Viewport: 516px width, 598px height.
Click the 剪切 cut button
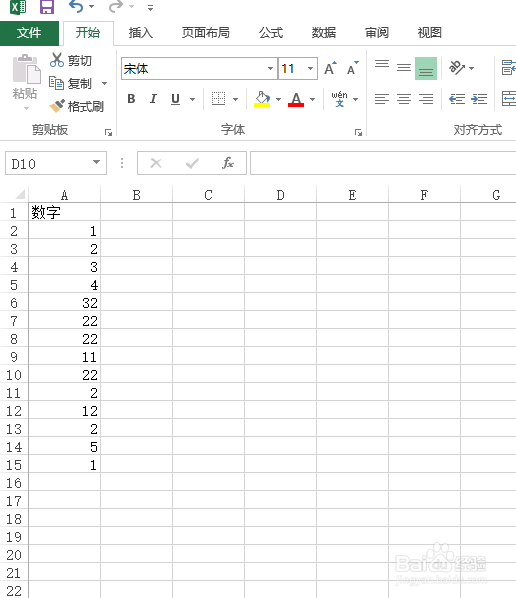pos(71,60)
